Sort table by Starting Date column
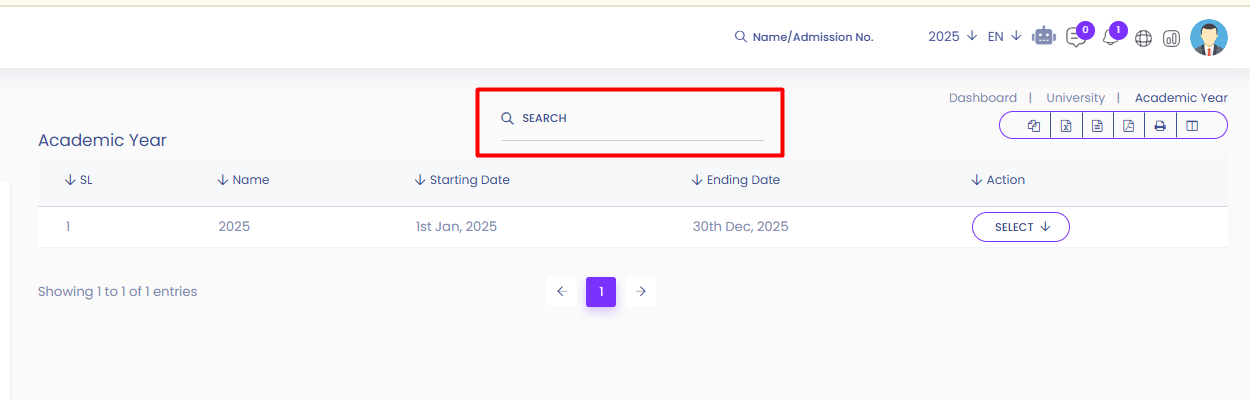1250x400 pixels. click(x=462, y=180)
